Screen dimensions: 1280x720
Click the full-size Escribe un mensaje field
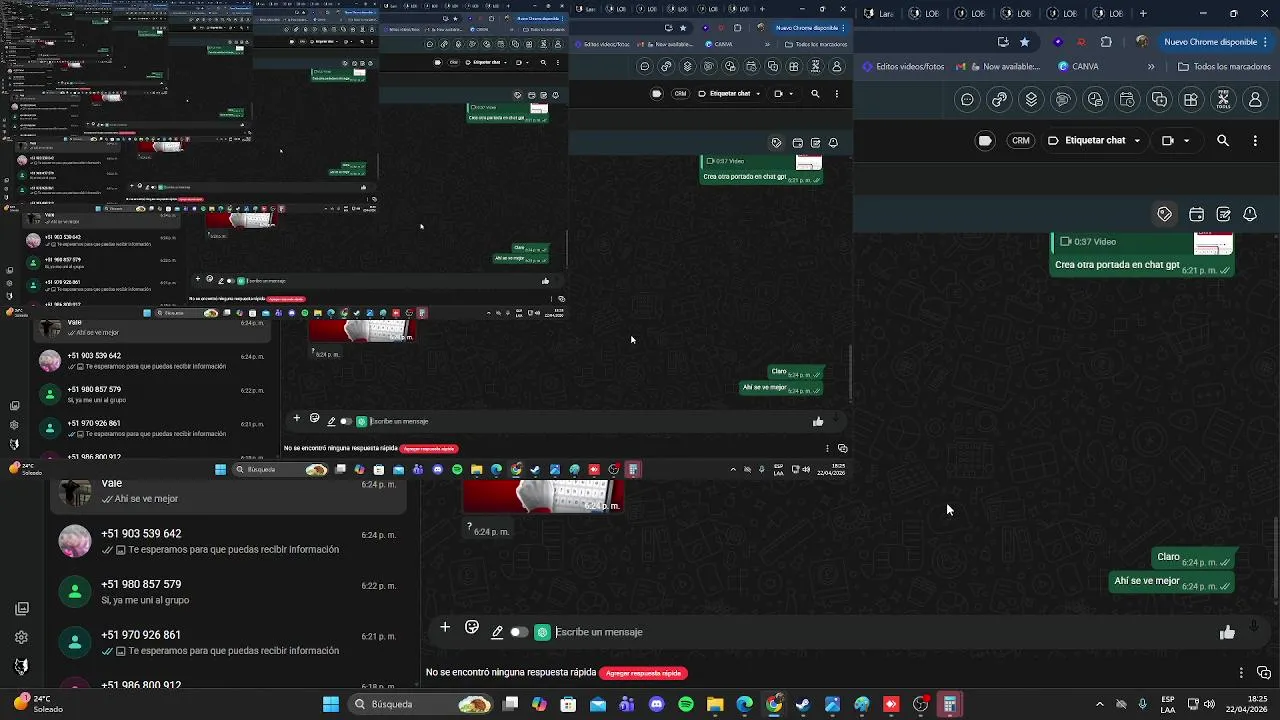click(880, 632)
